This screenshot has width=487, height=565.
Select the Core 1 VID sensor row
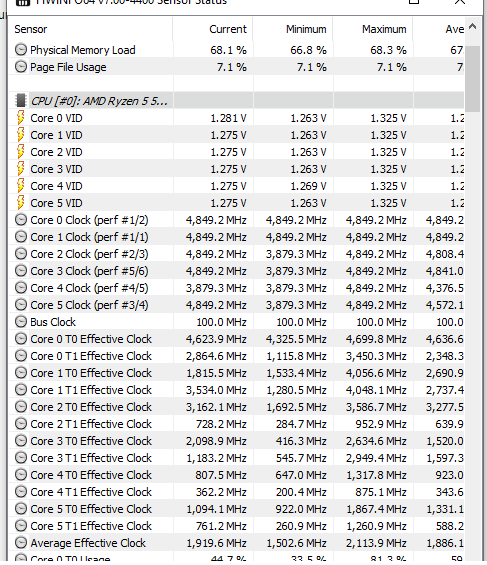point(236,135)
